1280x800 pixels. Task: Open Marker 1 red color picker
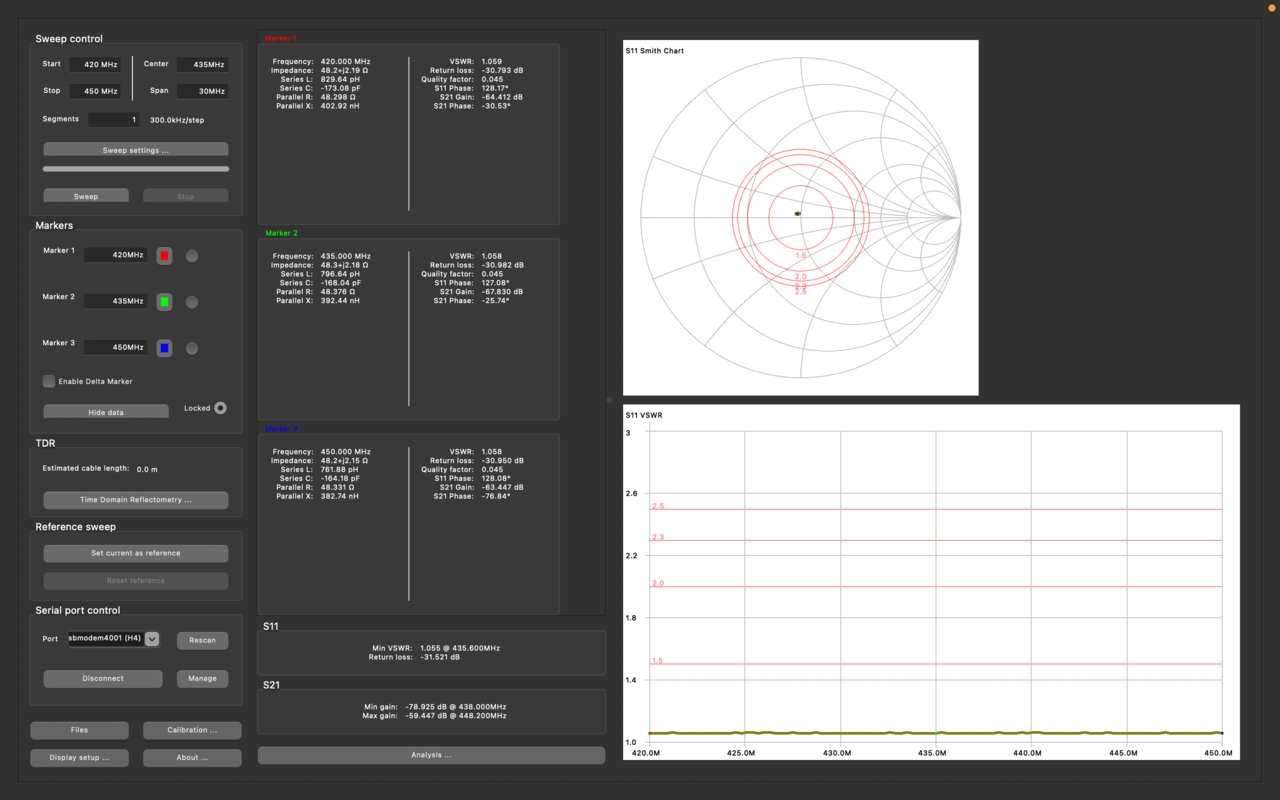pos(165,256)
